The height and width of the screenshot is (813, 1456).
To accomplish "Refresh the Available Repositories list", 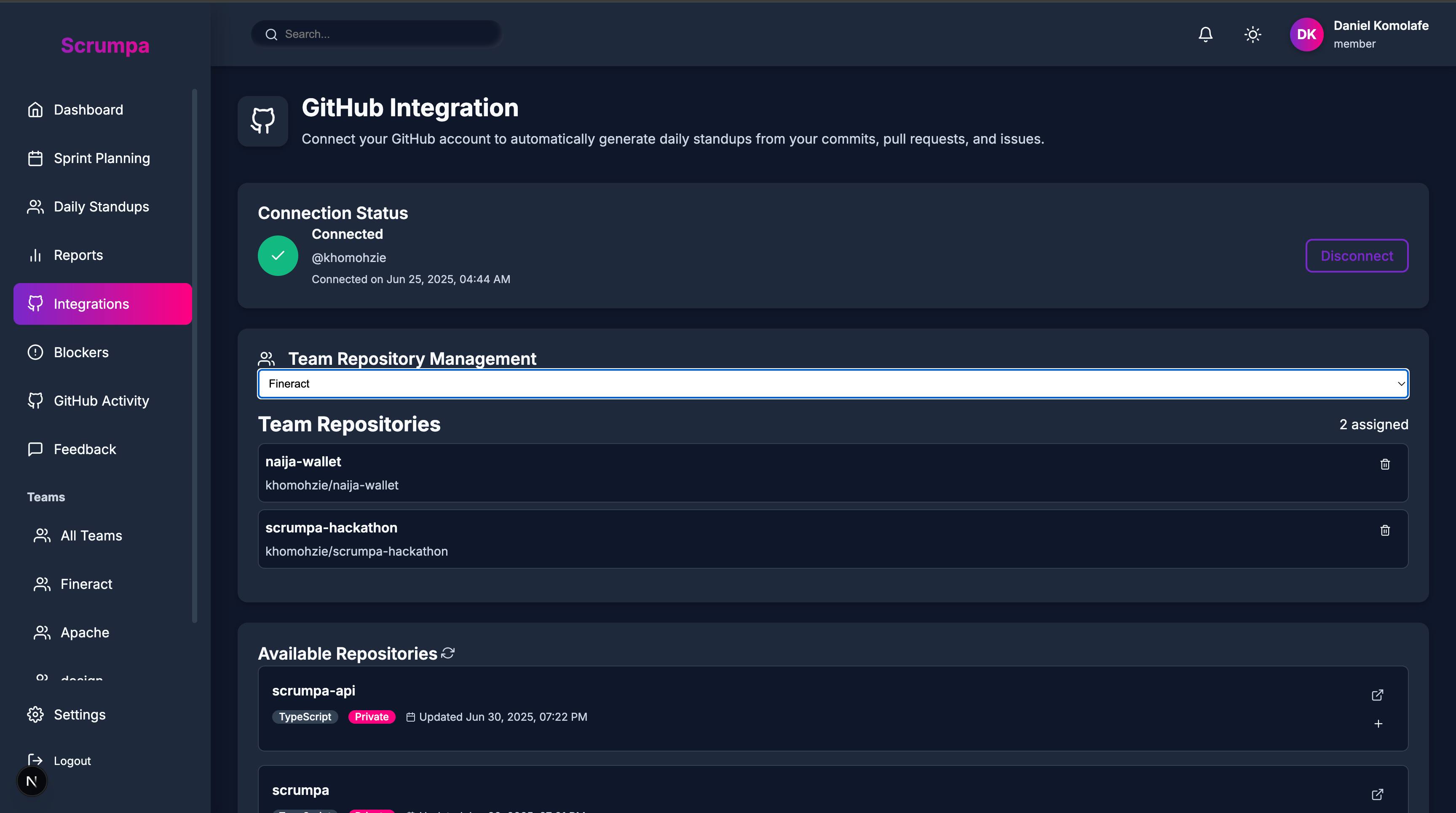I will pos(448,653).
